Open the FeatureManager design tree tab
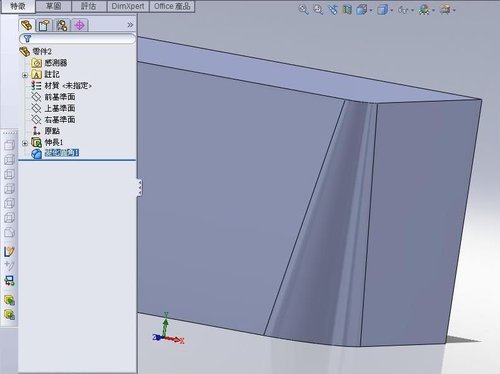Screen dimensions: 500x374 tap(27, 25)
